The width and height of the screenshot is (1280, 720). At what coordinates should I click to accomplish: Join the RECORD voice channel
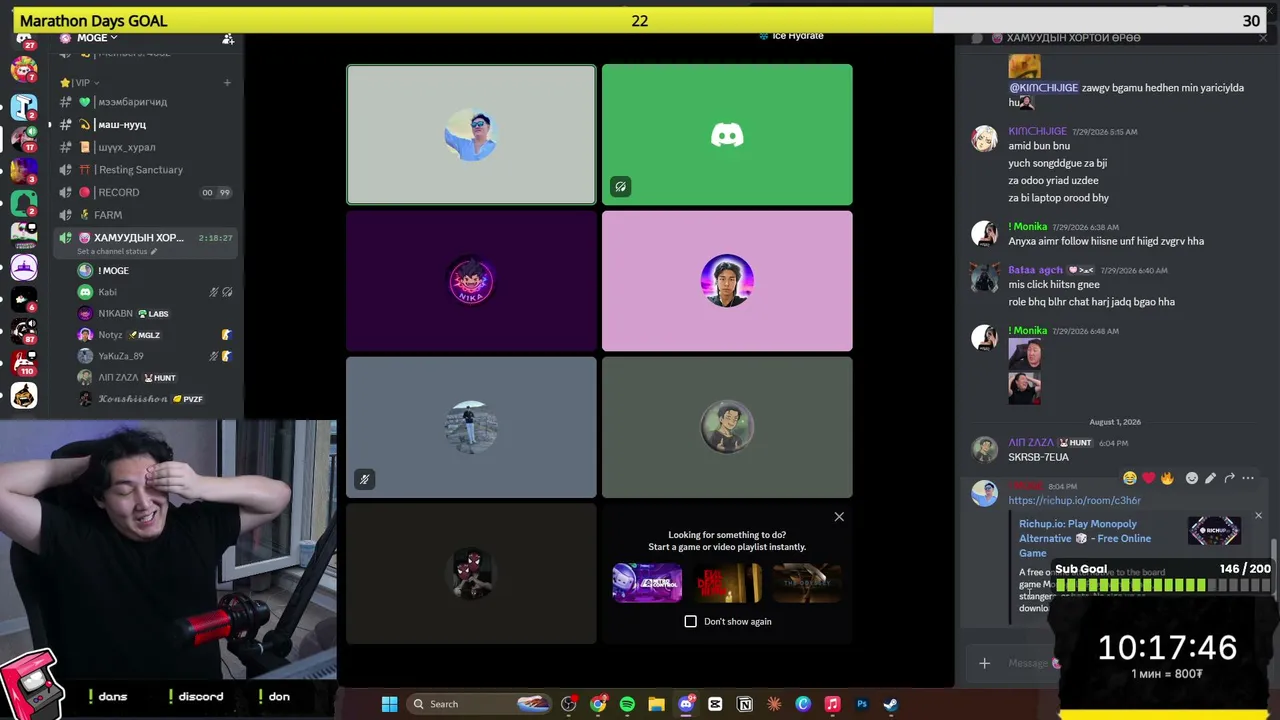point(145,192)
